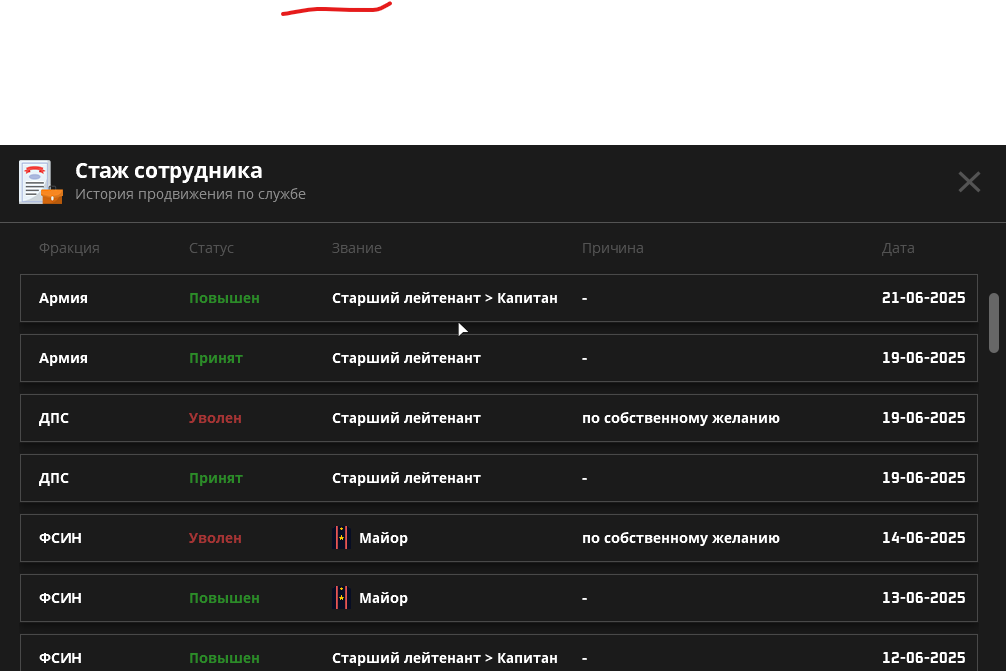The image size is (1006, 671).
Task: Click Повышен status in 12-06-2025 row
Action: click(224, 658)
